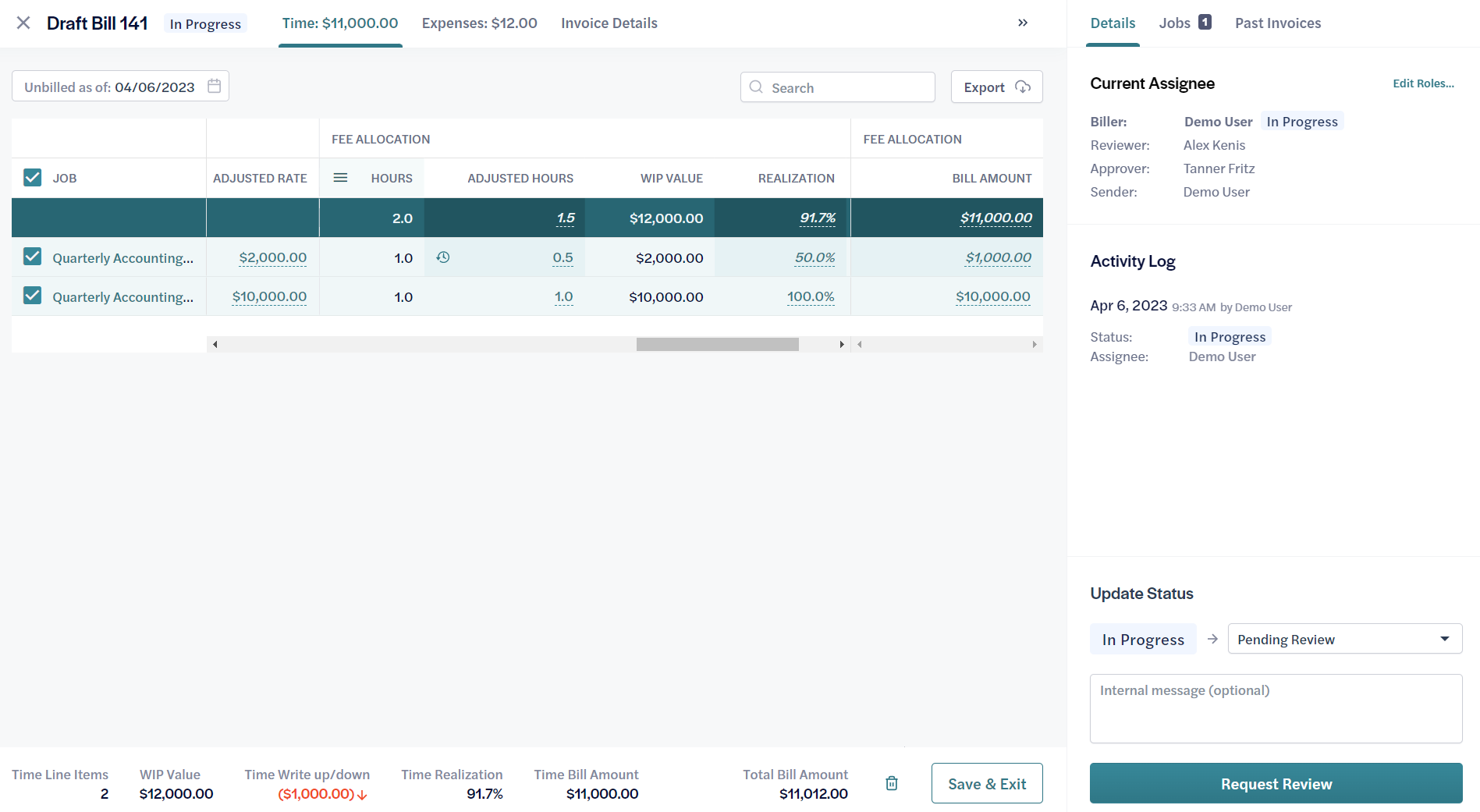Edit total adjusted hours 1.5
This screenshot has height=812, width=1480.
566,218
